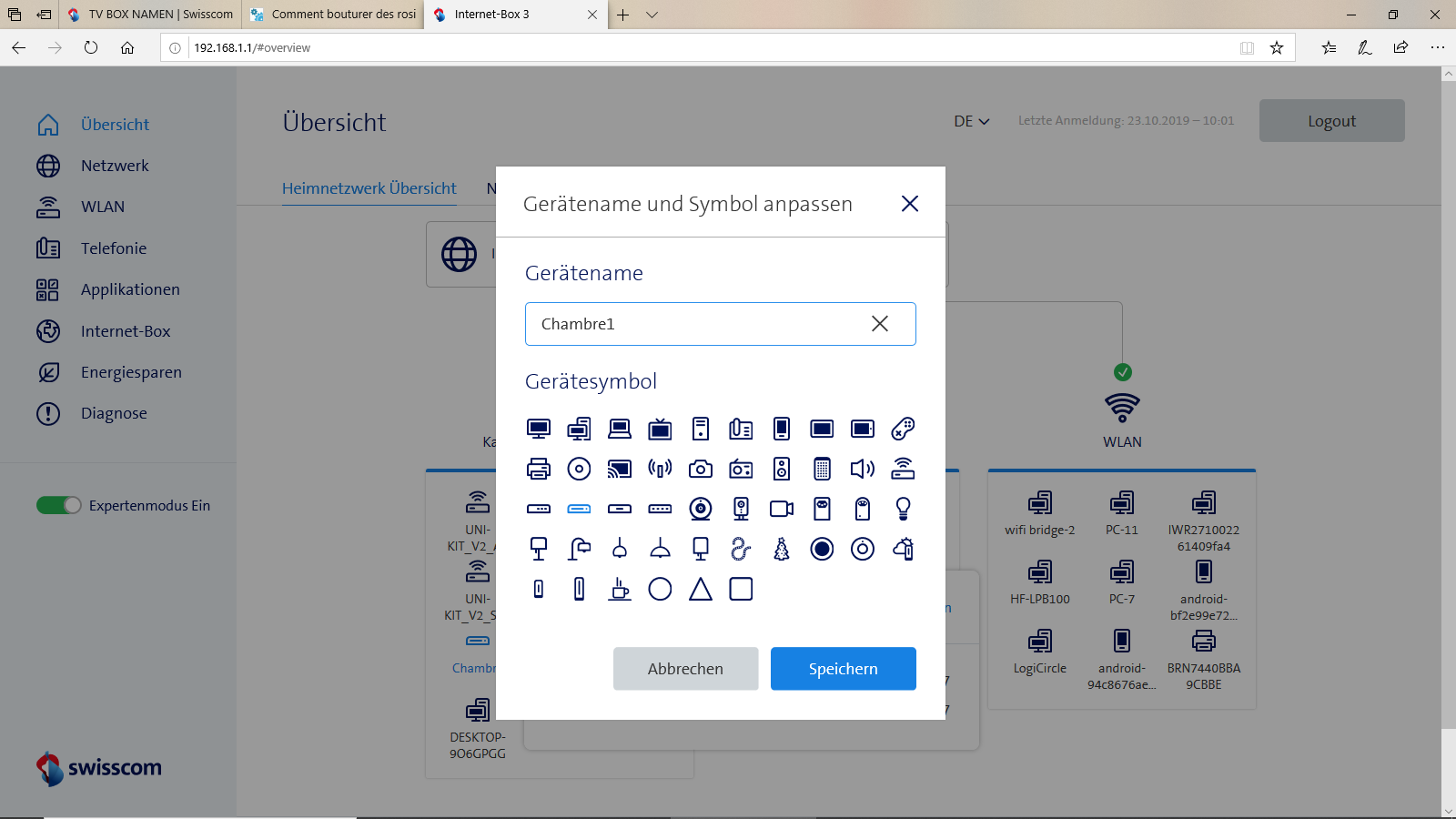The width and height of the screenshot is (1456, 819).
Task: Select the game controller device symbol
Action: (903, 429)
